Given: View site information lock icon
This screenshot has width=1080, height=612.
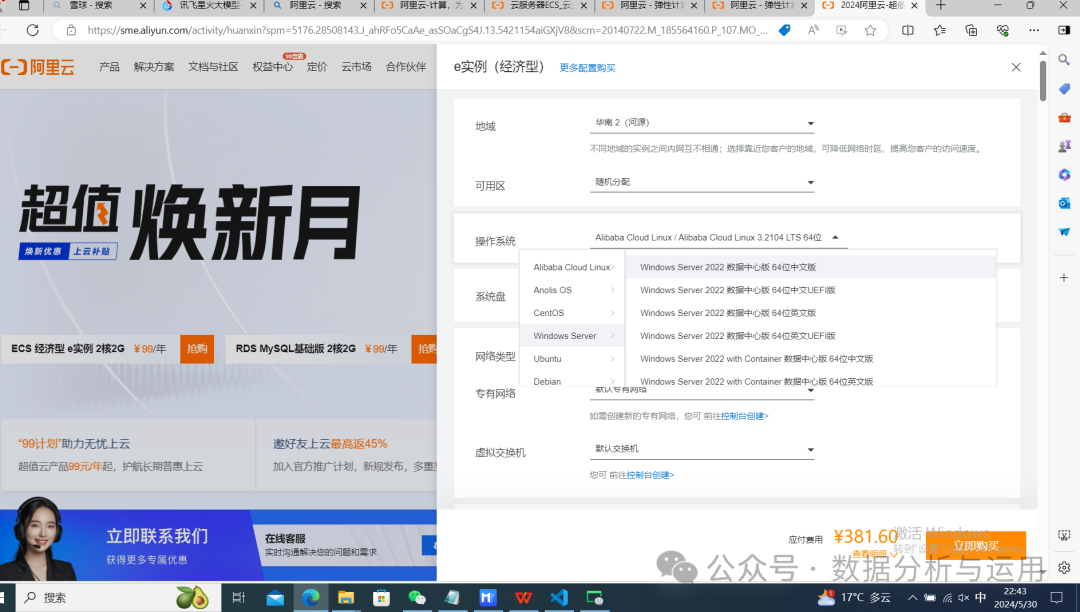Looking at the screenshot, I should click(71, 30).
